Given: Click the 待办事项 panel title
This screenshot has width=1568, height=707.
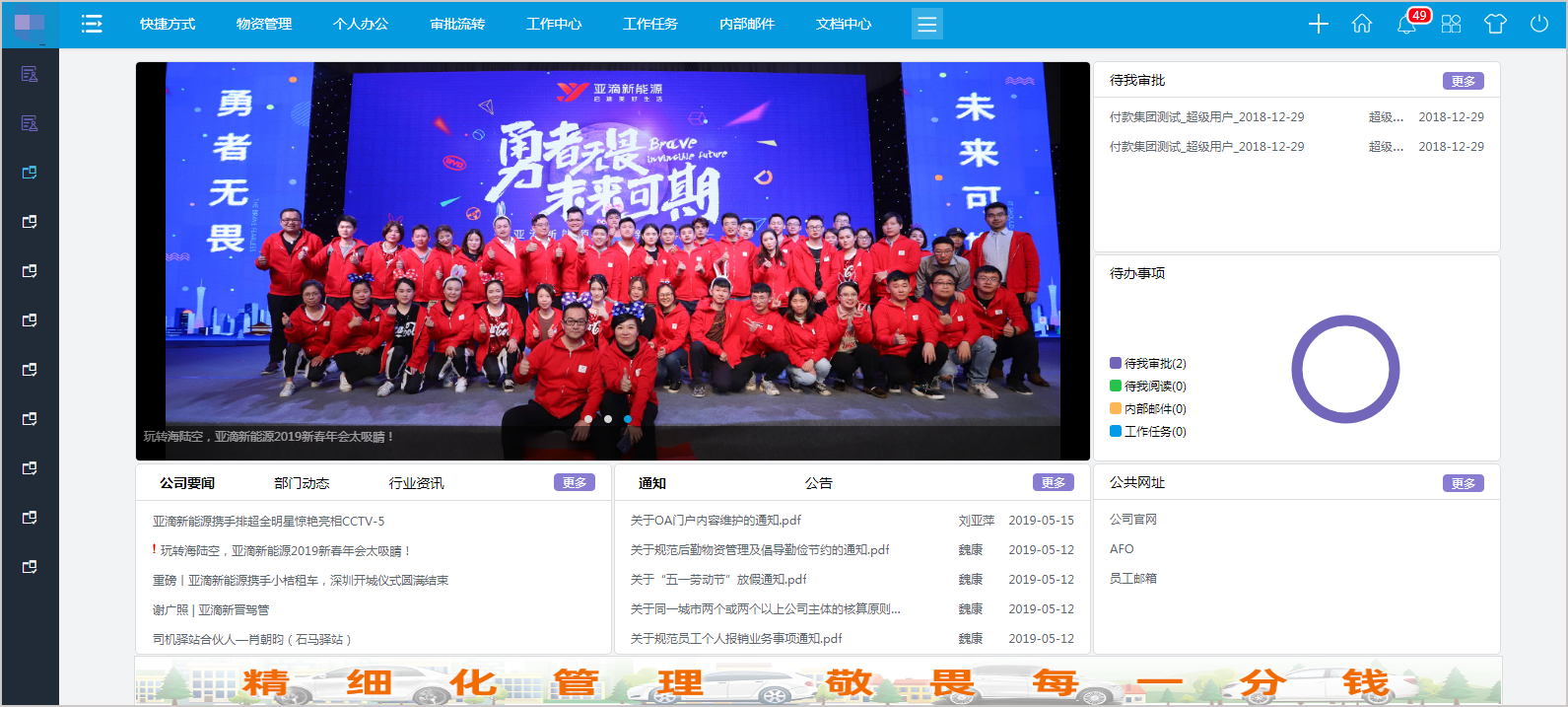Looking at the screenshot, I should click(1137, 273).
